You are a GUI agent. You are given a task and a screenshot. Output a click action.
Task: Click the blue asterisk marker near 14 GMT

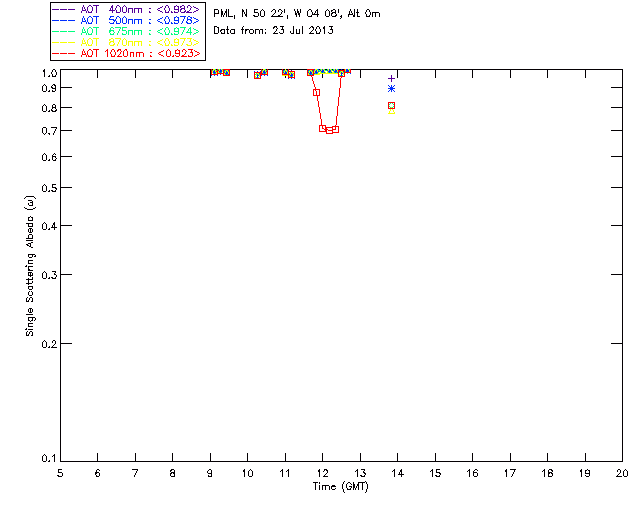(x=391, y=89)
